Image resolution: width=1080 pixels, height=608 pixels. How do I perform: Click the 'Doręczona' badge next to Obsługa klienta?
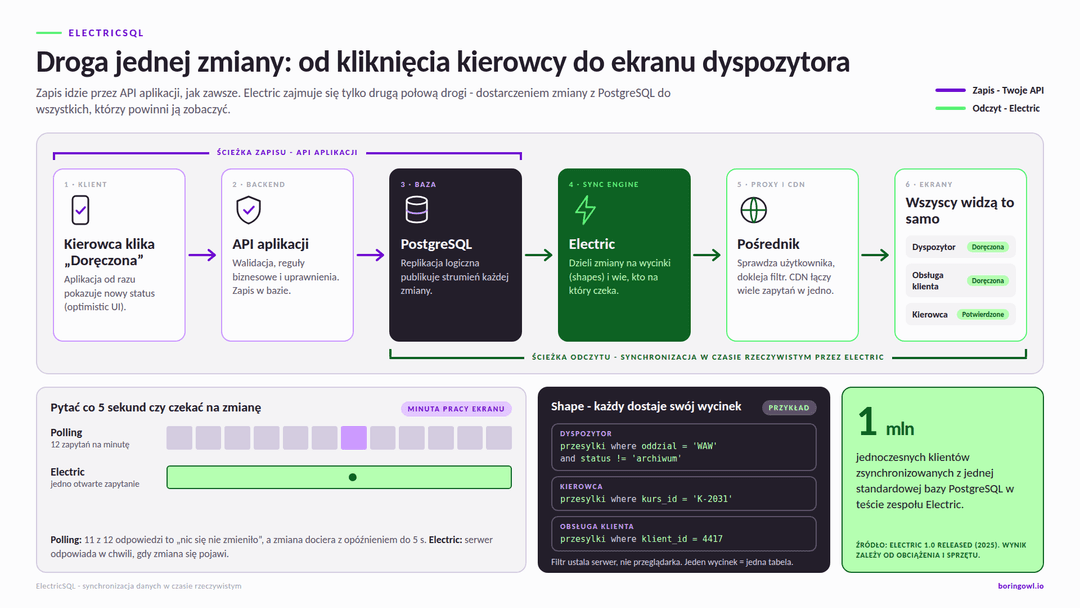988,281
